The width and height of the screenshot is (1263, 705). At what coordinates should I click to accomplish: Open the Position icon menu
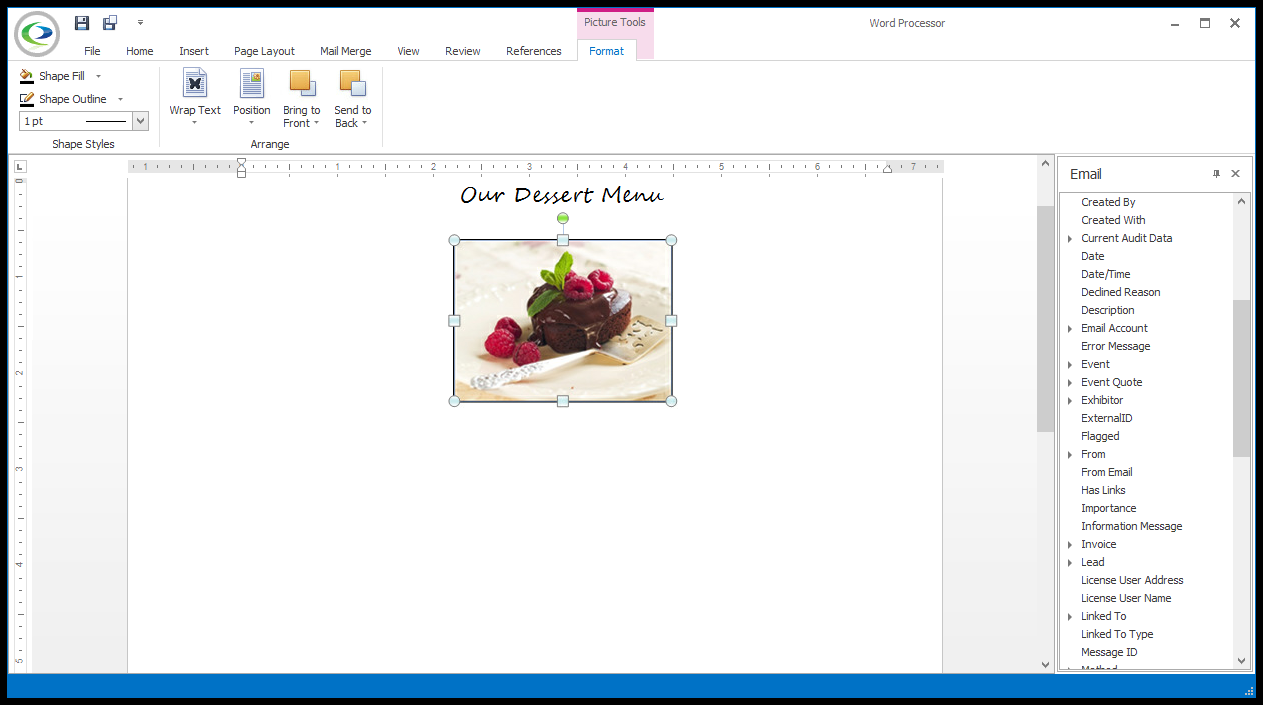click(x=252, y=83)
